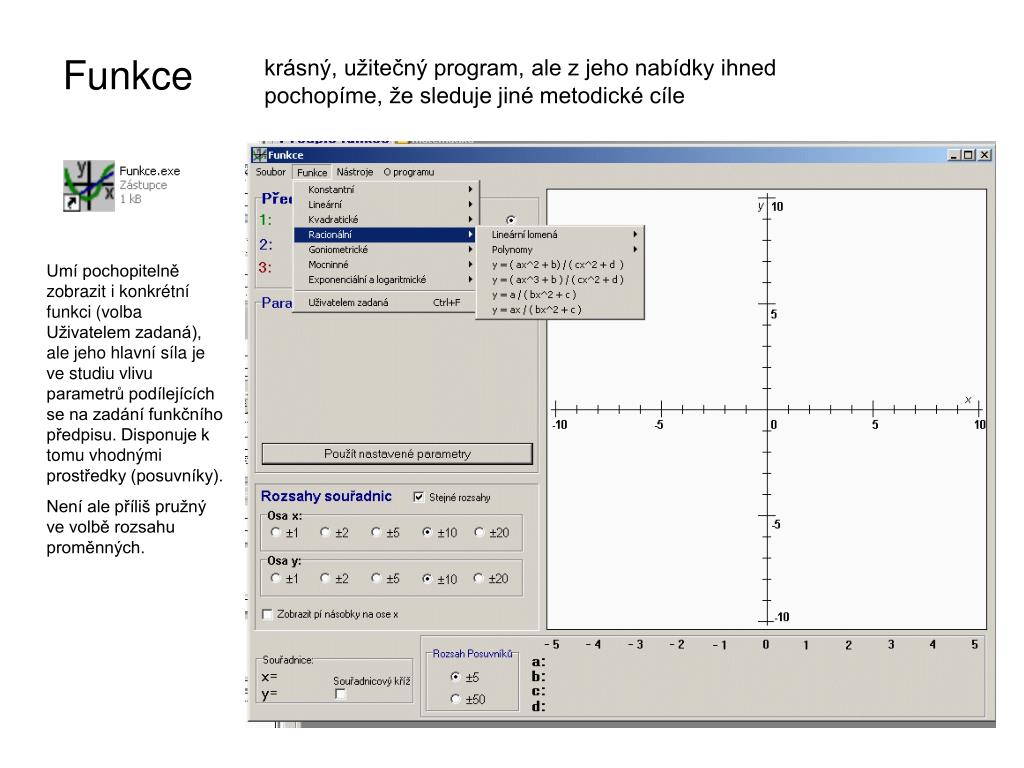Click function slot label 1:
The image size is (1024, 768).
265,219
